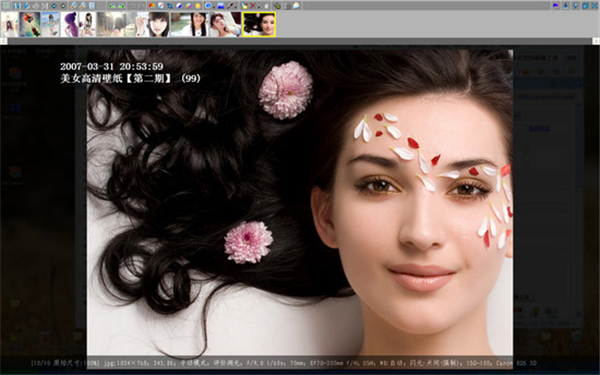Click the first magic wand enhance icon
600x375 pixels.
73,6
